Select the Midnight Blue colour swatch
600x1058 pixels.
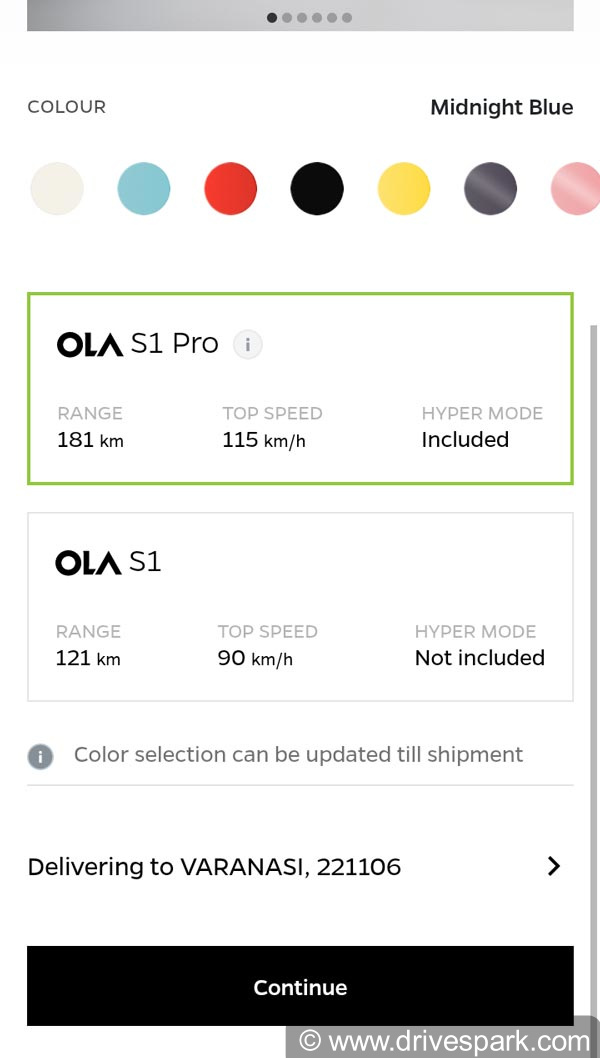pos(490,188)
